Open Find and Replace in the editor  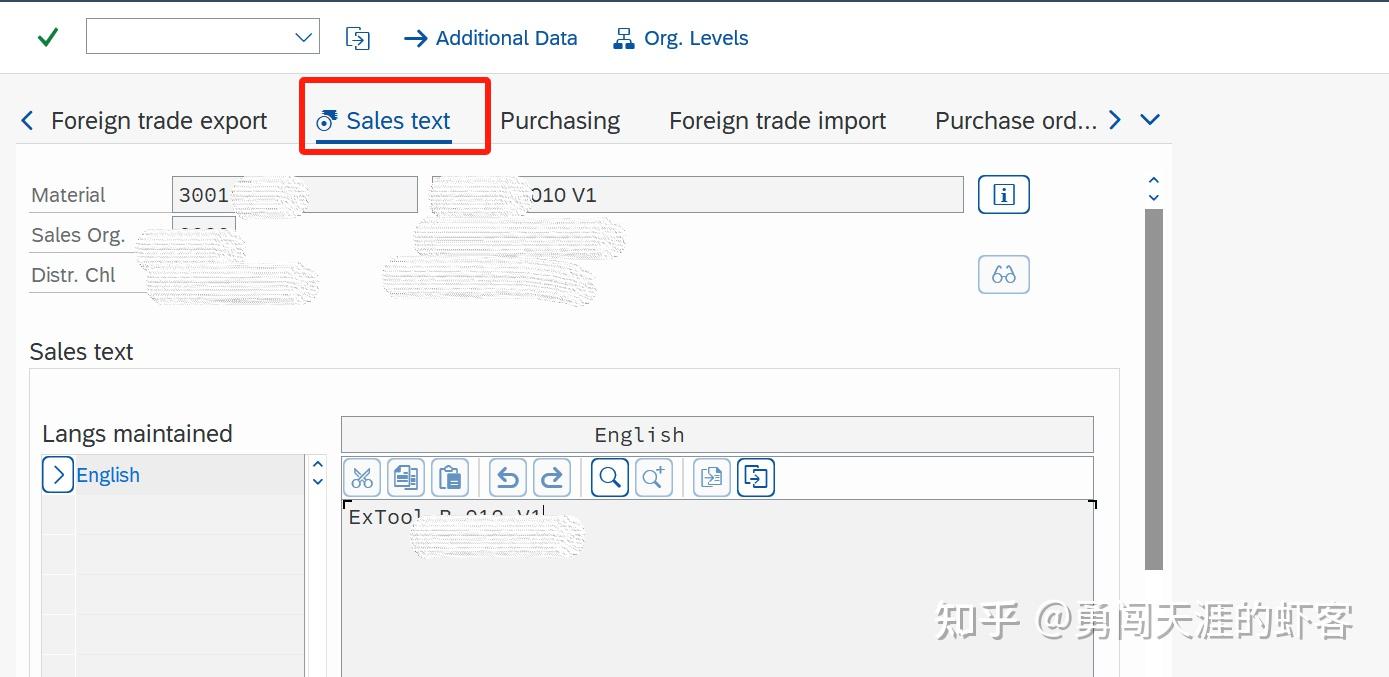coord(653,477)
